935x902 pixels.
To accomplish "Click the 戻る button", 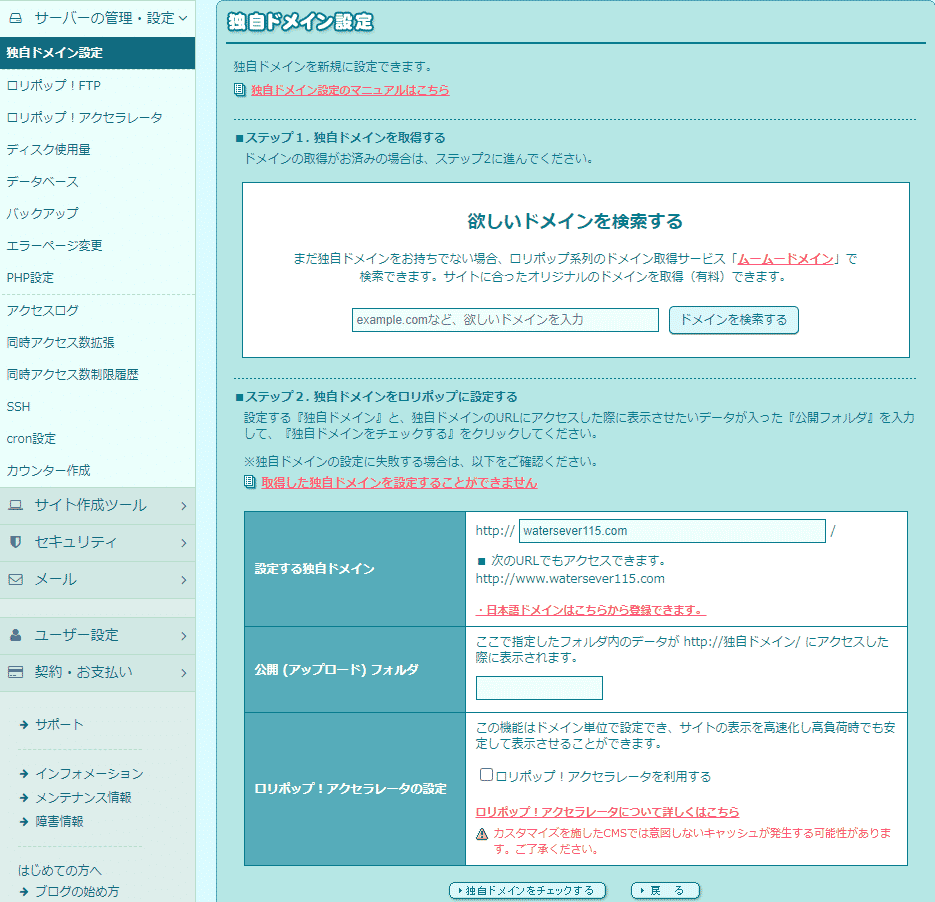I will pos(665,891).
